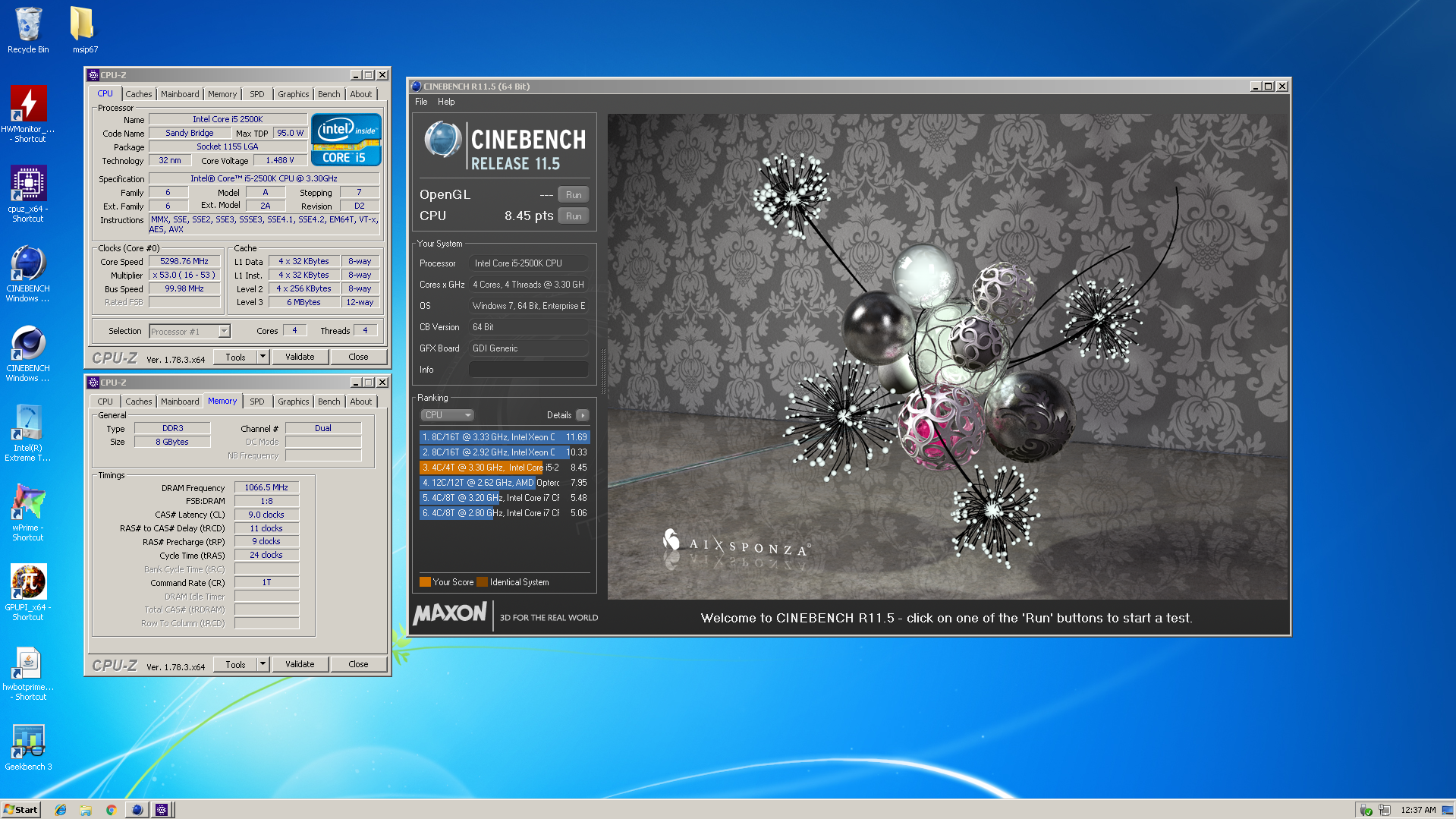Select ranking row 5 Core i7 3.20 GHz

click(505, 498)
